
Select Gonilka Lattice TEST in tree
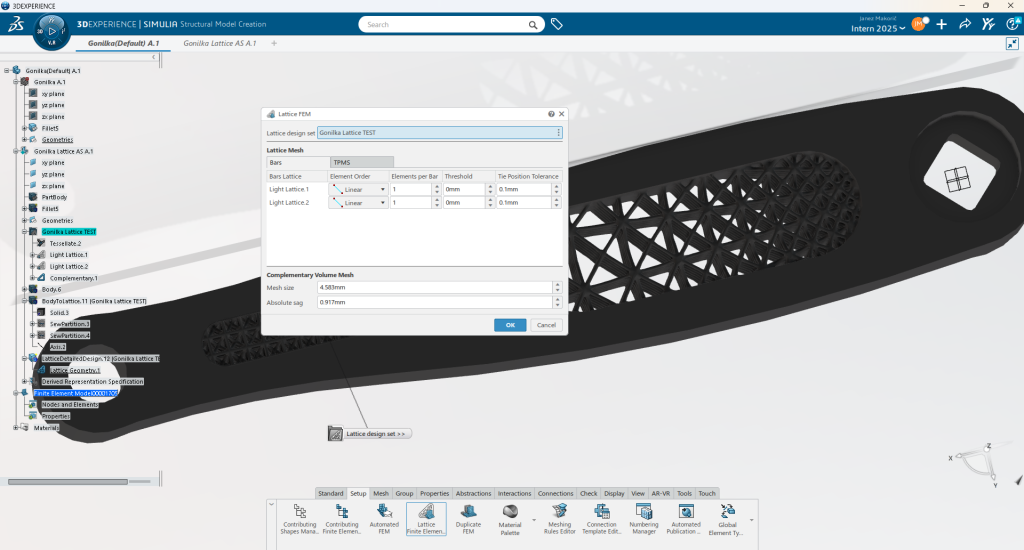pyautogui.click(x=69, y=232)
